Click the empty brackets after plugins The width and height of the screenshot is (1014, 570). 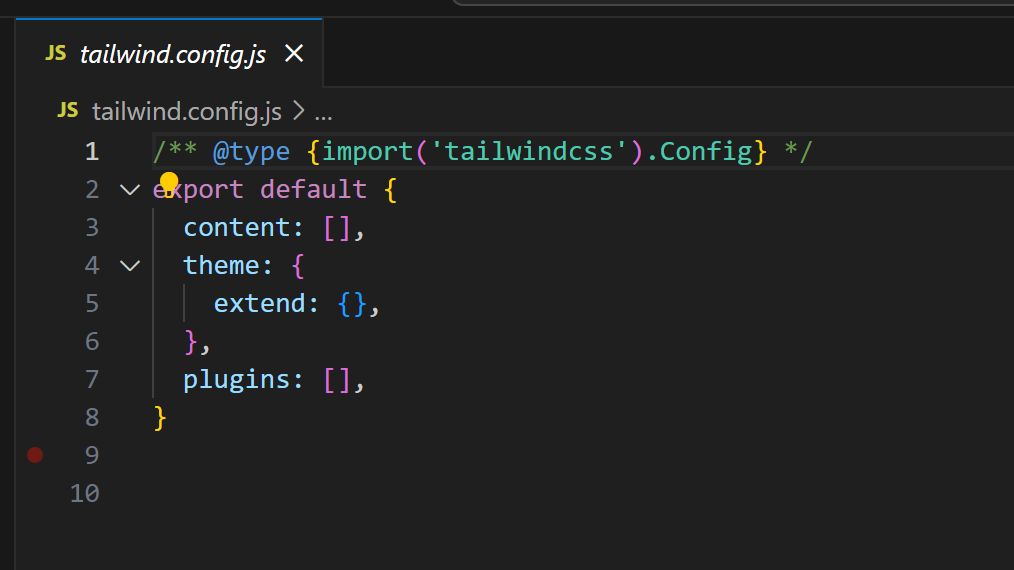(x=337, y=380)
